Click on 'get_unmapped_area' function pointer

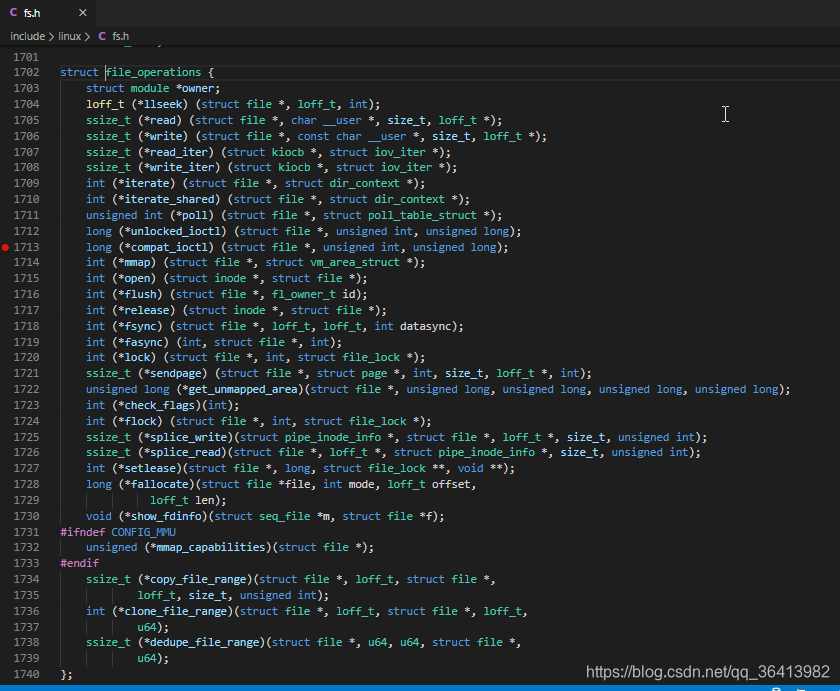[x=243, y=389]
